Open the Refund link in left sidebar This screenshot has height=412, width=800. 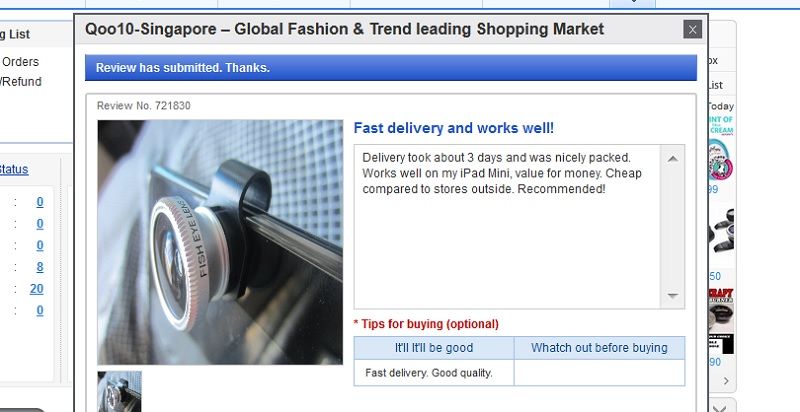[20, 82]
